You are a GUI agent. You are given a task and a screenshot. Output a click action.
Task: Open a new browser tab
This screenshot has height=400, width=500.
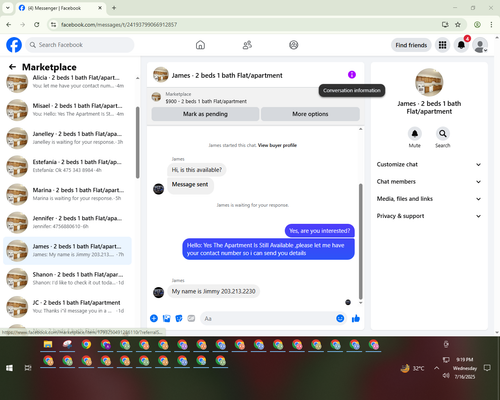(x=114, y=8)
